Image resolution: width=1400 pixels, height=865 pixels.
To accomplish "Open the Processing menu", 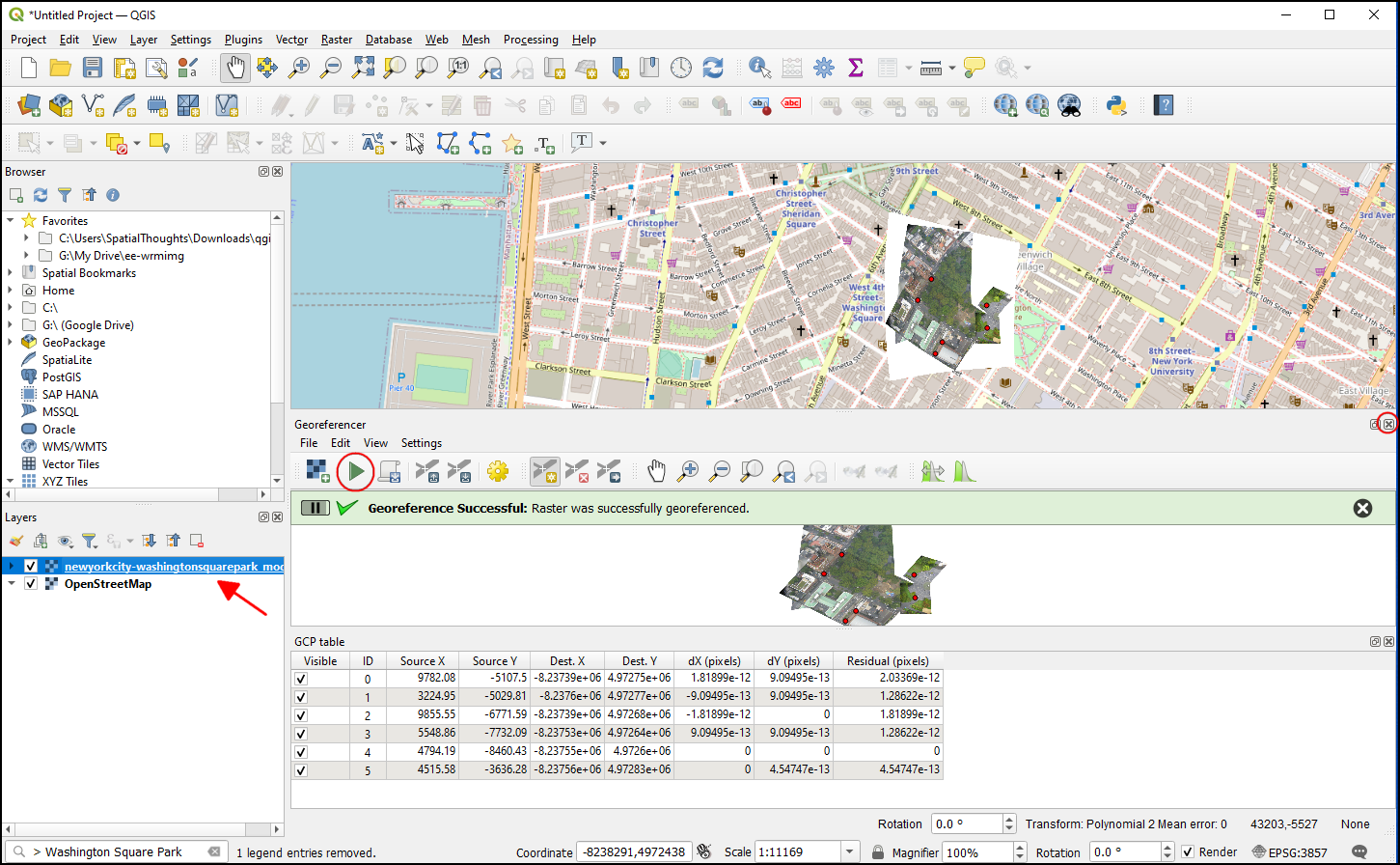I will (531, 40).
